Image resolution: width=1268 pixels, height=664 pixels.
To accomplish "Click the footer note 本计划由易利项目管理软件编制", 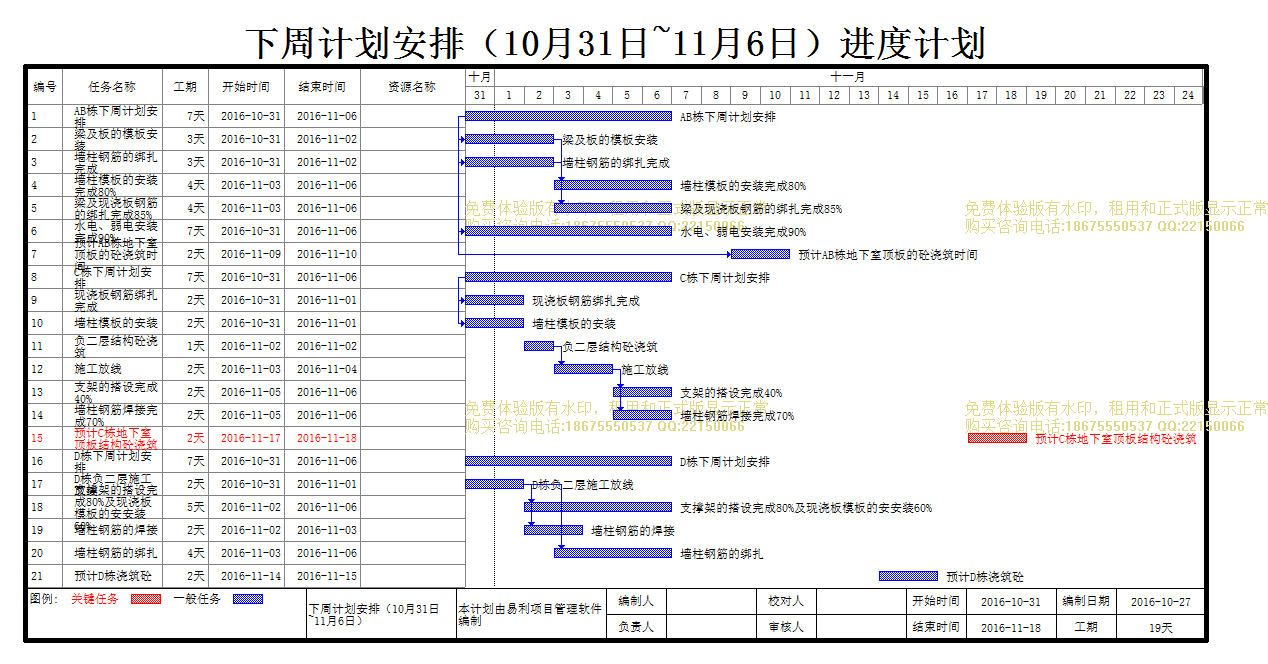I will [530, 614].
